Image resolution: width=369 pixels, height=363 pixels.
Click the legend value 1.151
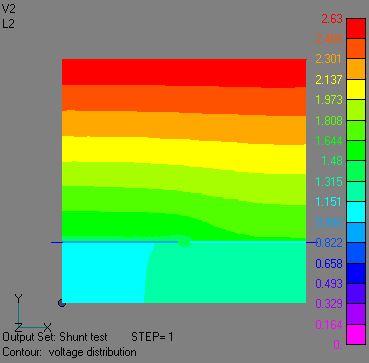tap(329, 202)
